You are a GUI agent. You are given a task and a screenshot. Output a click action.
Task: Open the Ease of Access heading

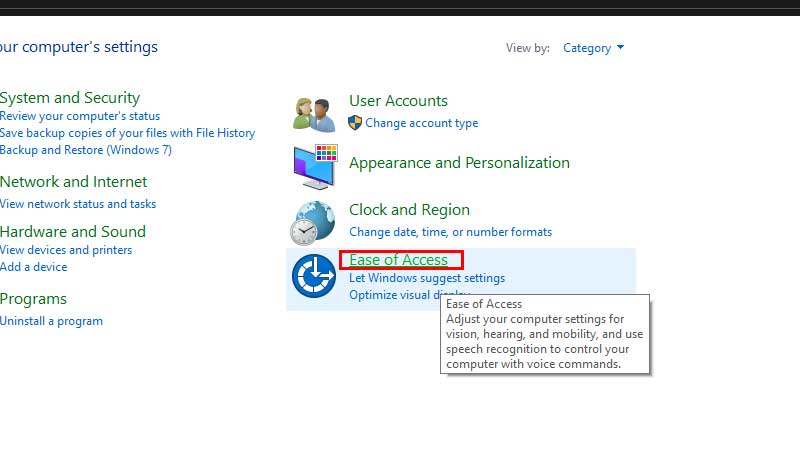click(x=398, y=260)
